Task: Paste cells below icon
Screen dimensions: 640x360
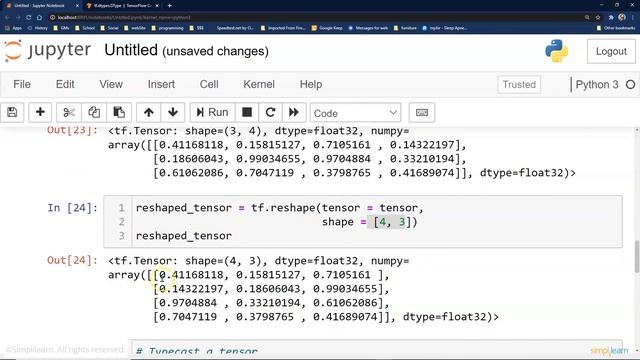Action: [119, 112]
